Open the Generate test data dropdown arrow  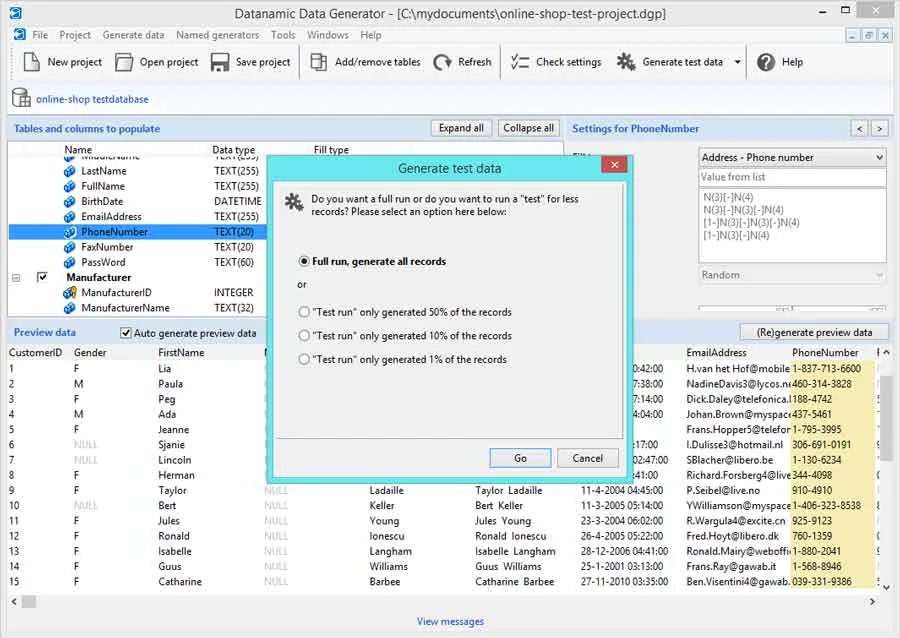tap(738, 62)
